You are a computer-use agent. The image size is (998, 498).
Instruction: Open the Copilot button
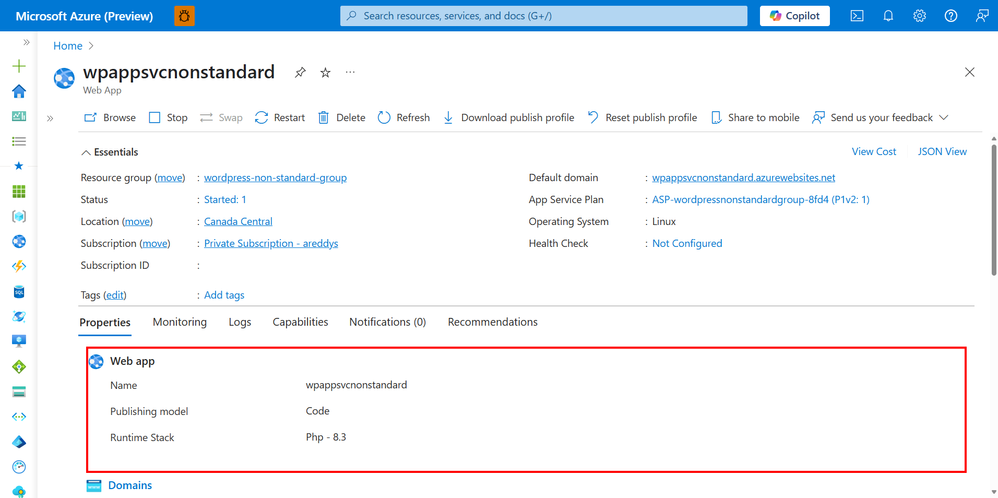click(794, 16)
